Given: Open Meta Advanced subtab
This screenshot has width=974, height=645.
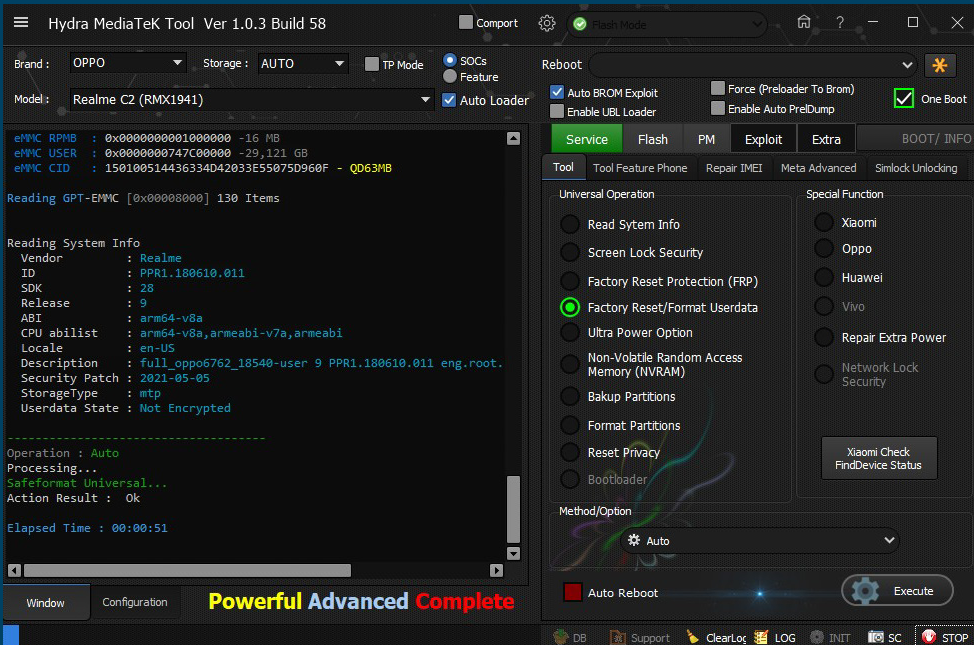Looking at the screenshot, I should [x=818, y=168].
